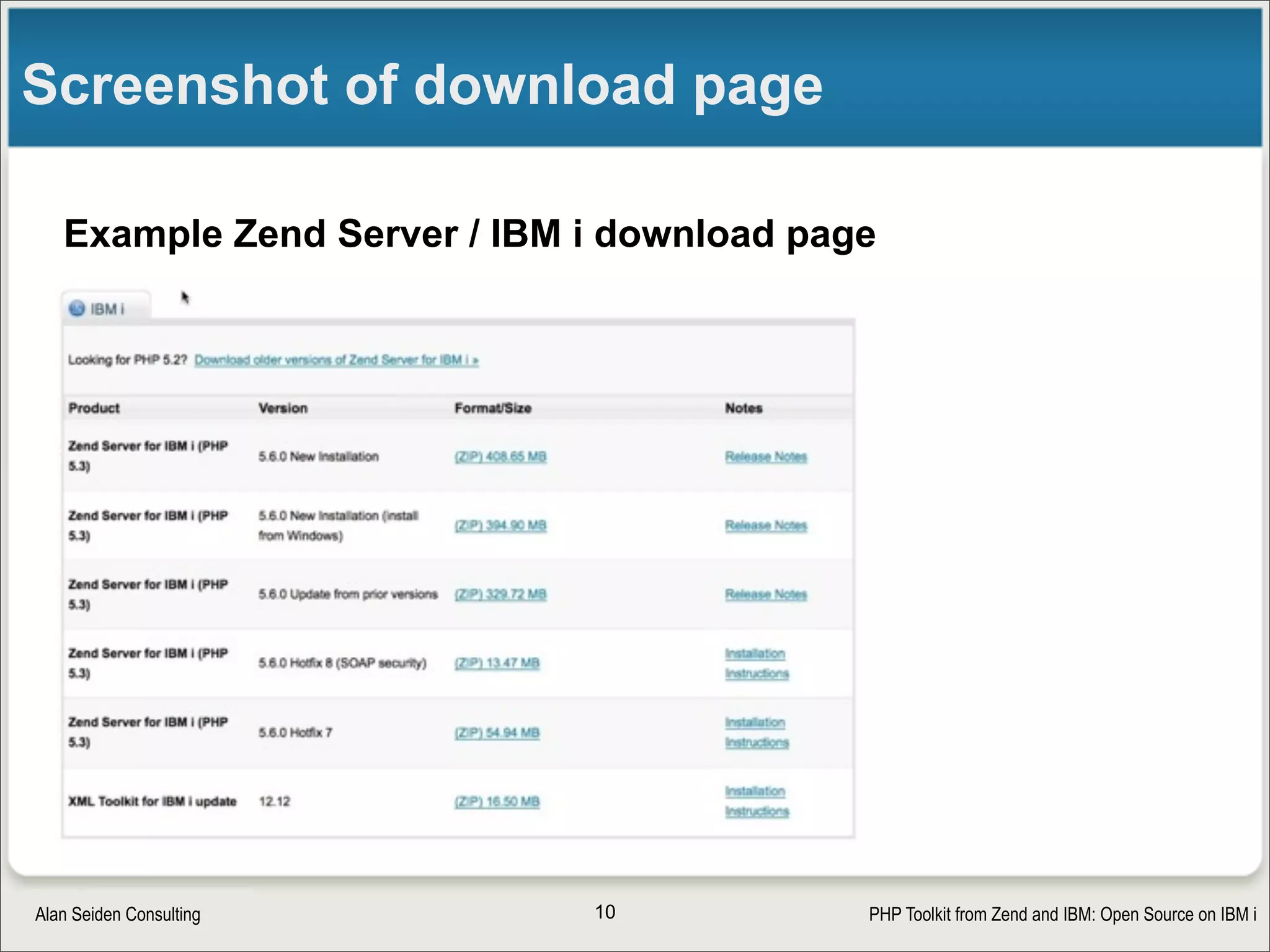The image size is (1270, 952).
Task: Download the (ZIP) 13.47 MB hotfix
Action: pyautogui.click(x=497, y=663)
